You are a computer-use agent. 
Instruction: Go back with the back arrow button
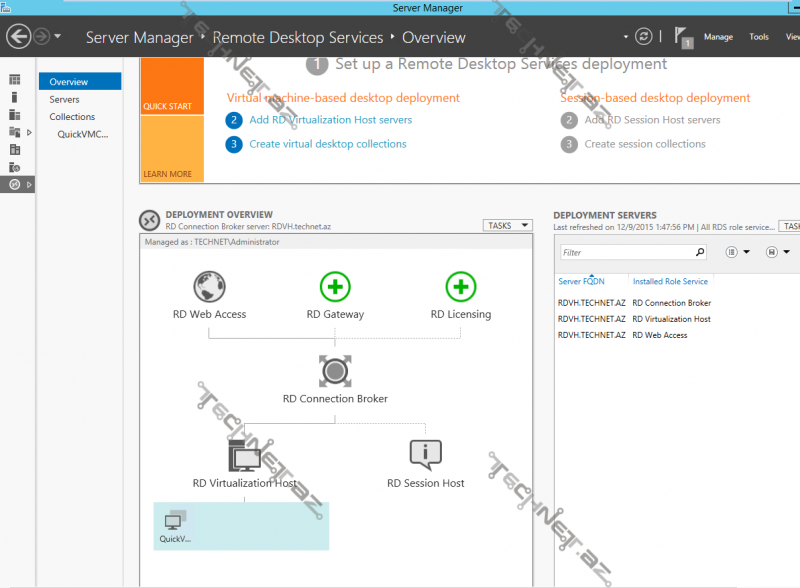pyautogui.click(x=18, y=37)
